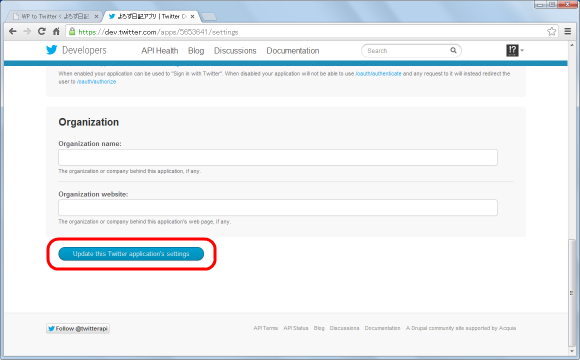Click the search magnifier icon
580x360 pixels.
(453, 50)
